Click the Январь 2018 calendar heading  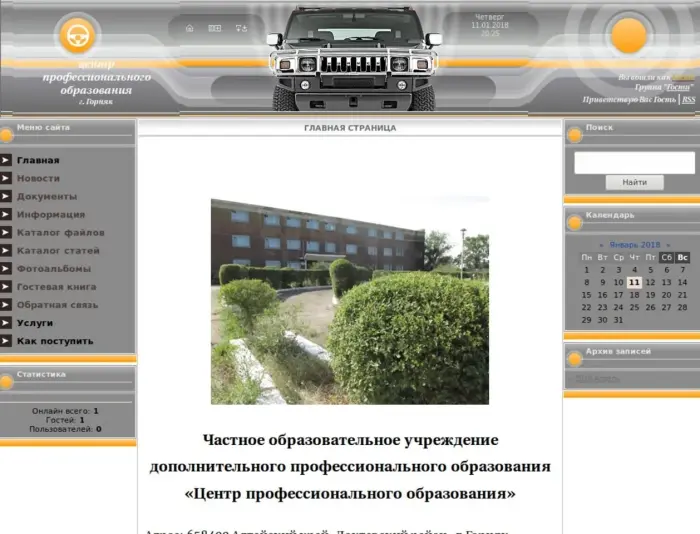[634, 245]
